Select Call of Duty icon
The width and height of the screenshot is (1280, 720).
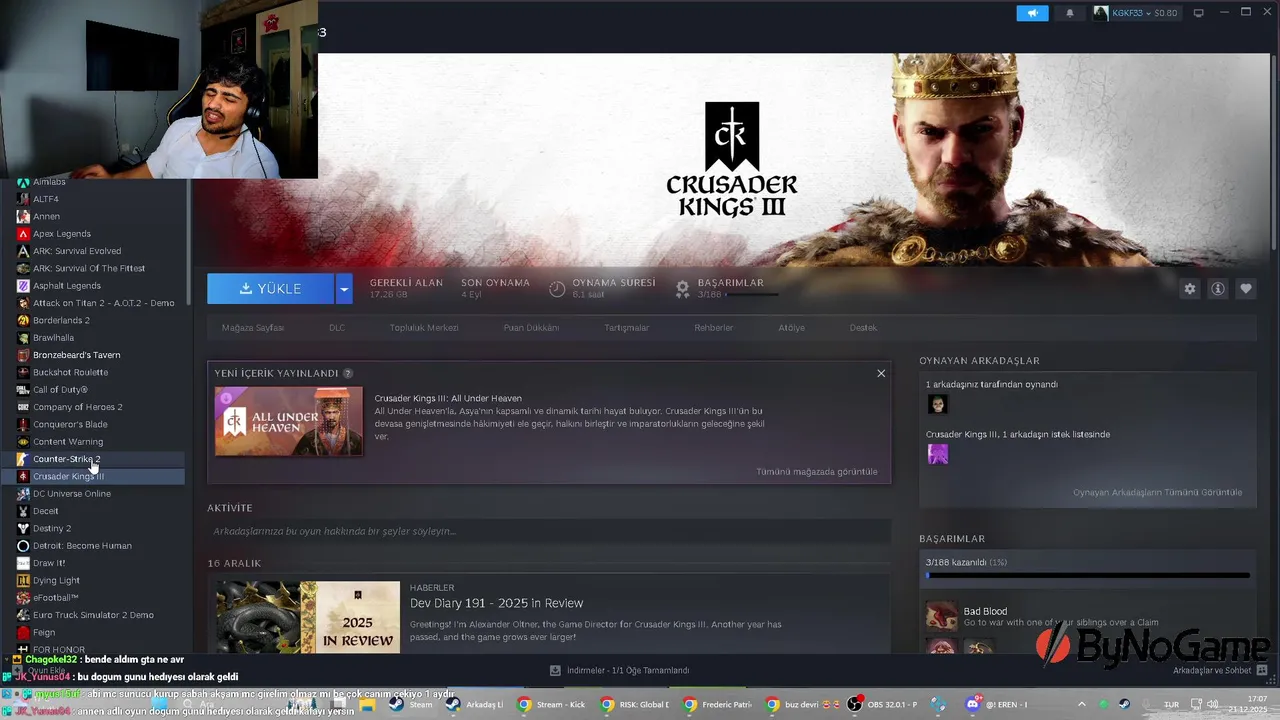point(23,390)
